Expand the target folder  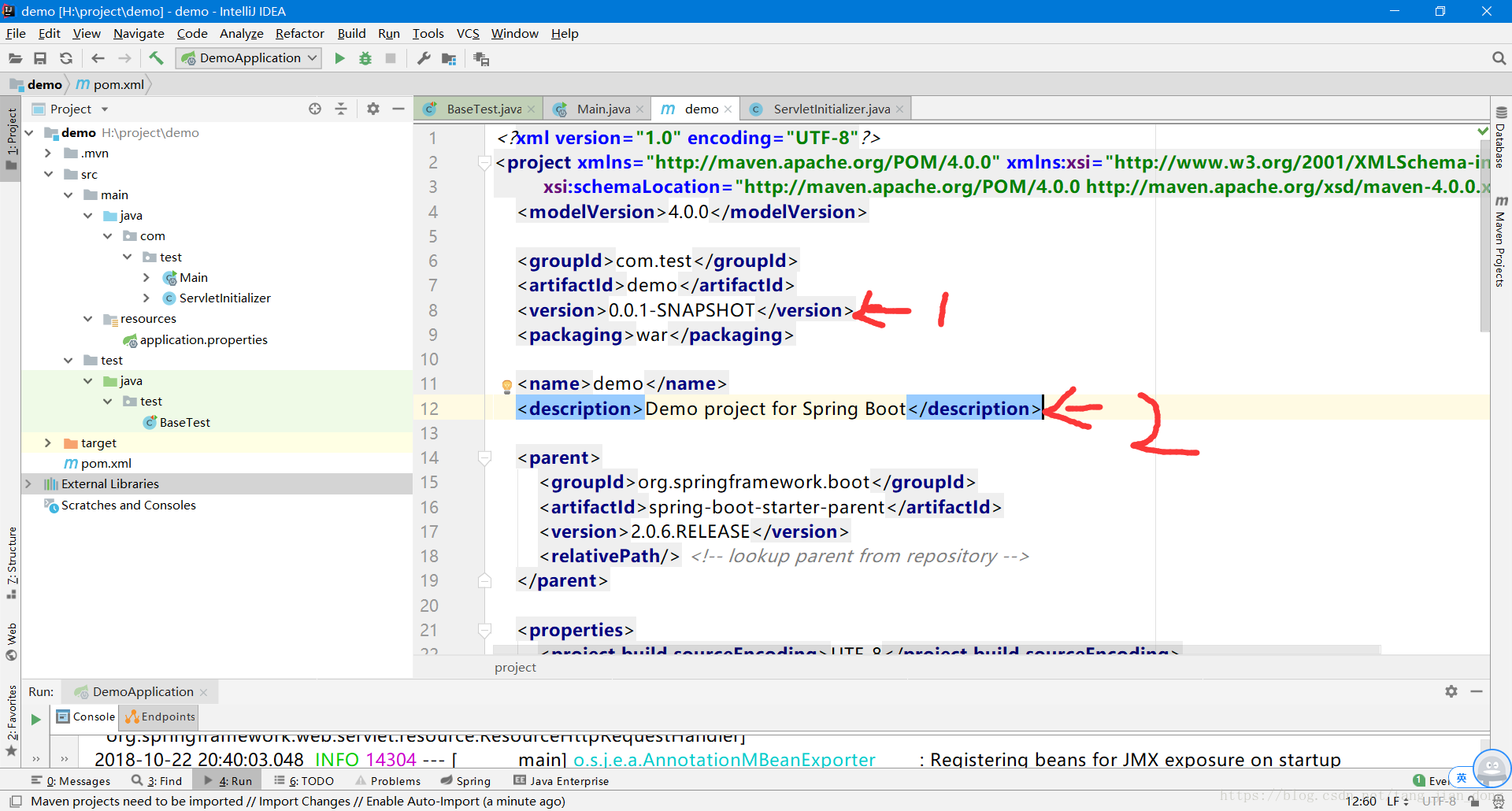coord(48,443)
